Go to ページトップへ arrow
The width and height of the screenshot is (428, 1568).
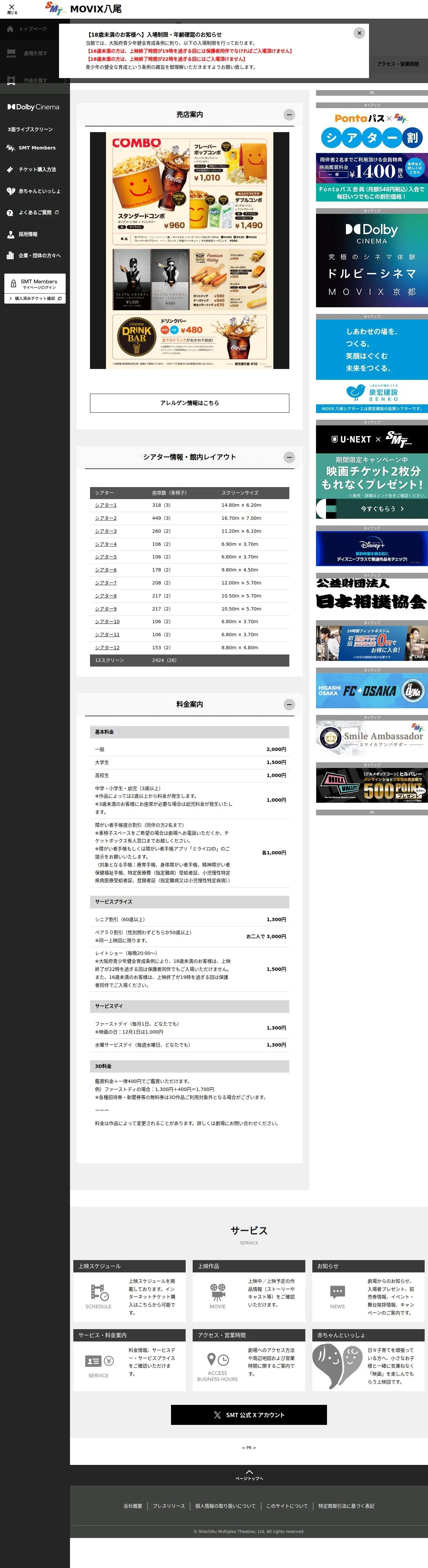(249, 1475)
